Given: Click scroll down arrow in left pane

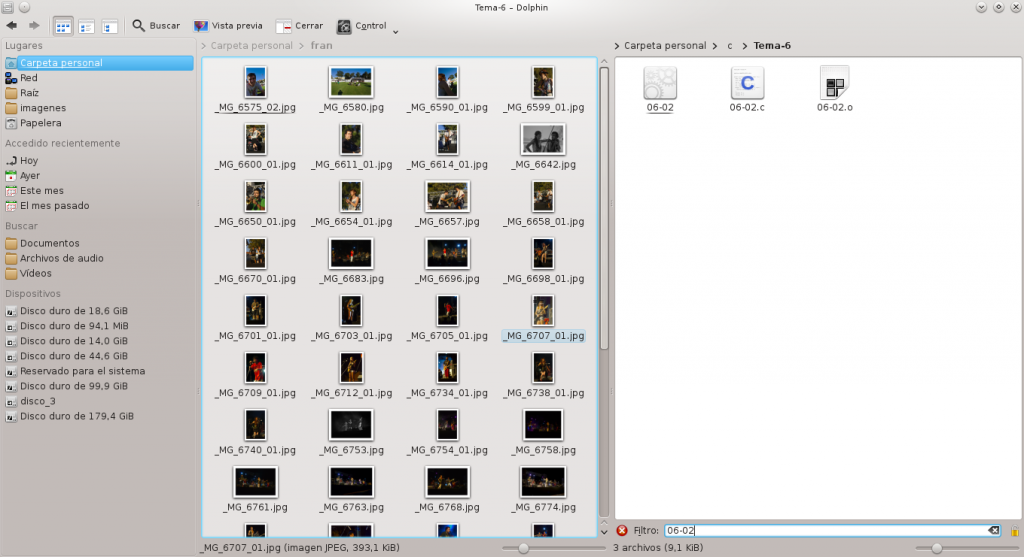Looking at the screenshot, I should tap(604, 532).
